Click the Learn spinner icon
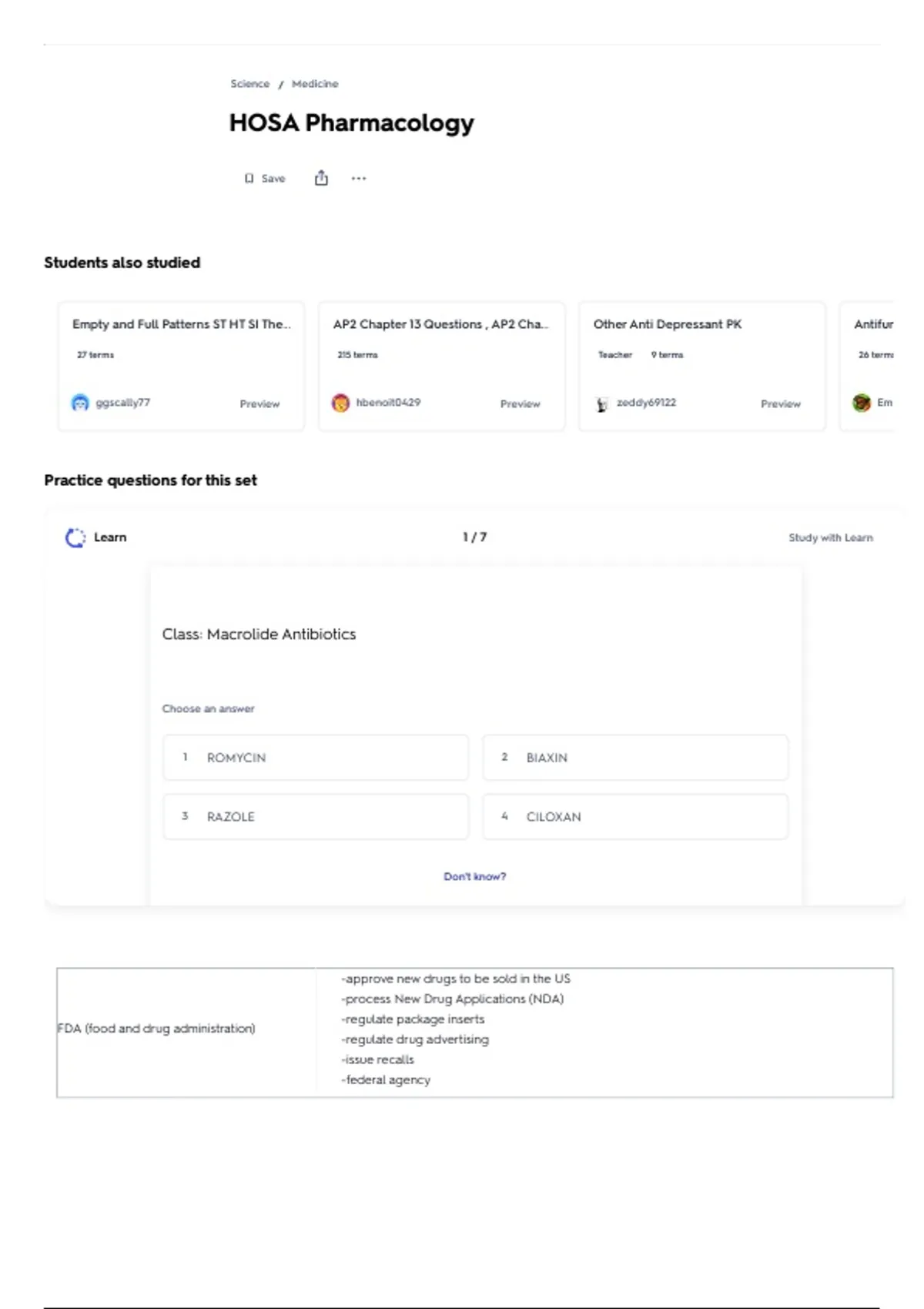The width and height of the screenshot is (924, 1309). (x=75, y=537)
